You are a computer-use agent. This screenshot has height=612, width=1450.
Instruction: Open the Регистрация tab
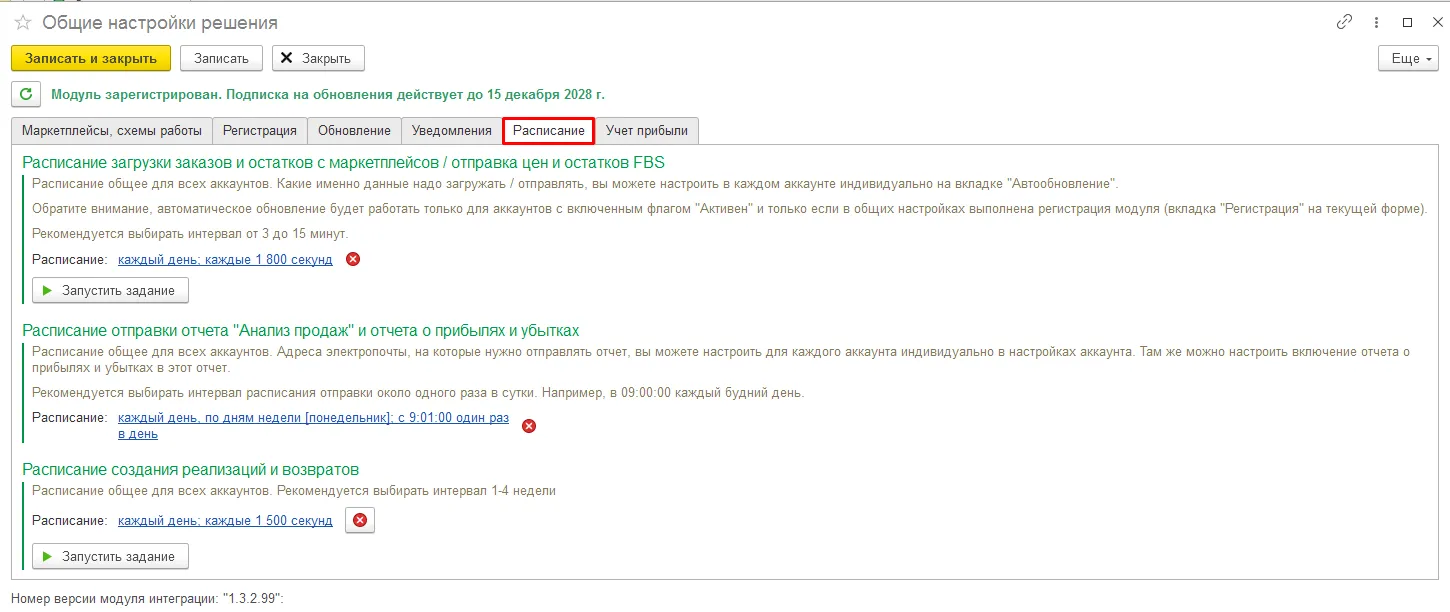[x=259, y=131]
